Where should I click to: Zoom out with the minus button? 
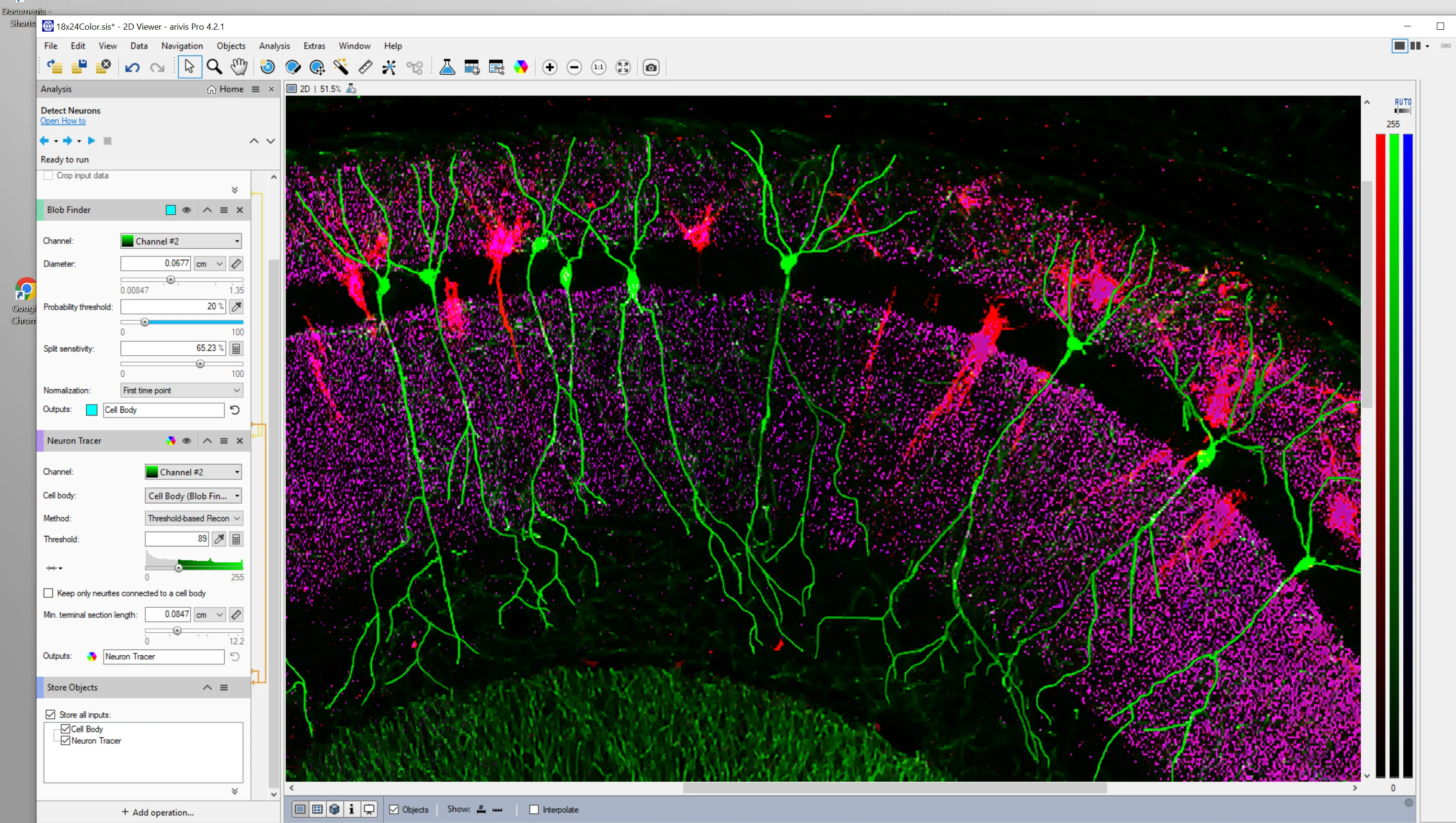574,67
